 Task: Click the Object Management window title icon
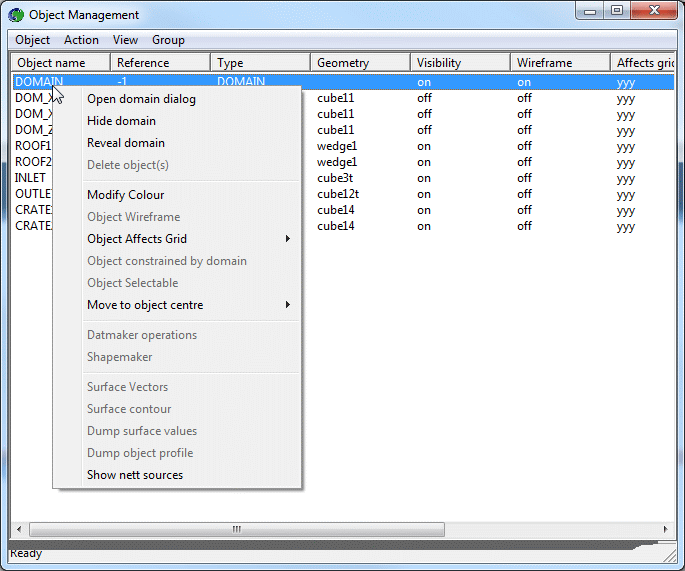(17, 15)
